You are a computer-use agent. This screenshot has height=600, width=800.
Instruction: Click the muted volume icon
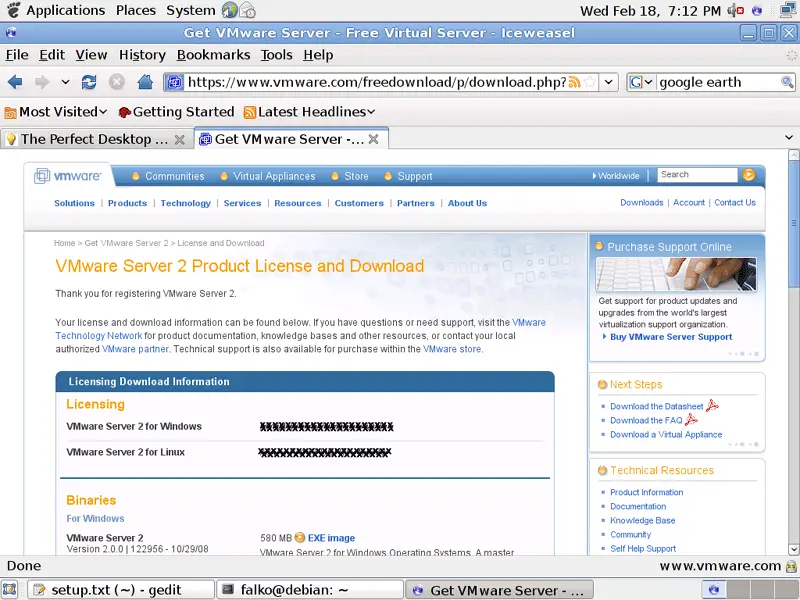[x=736, y=10]
